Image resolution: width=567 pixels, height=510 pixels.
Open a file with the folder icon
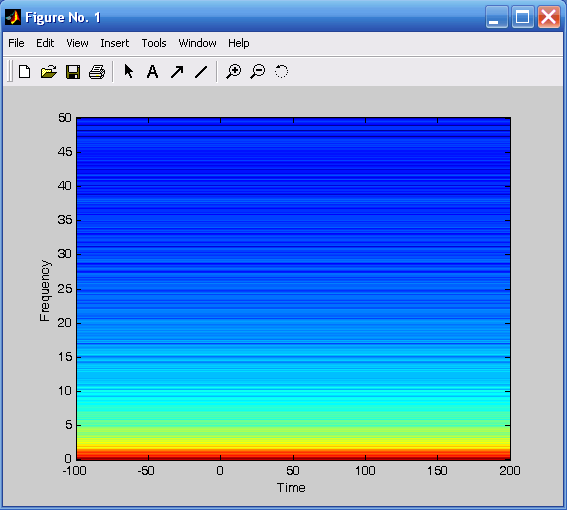[x=48, y=72]
